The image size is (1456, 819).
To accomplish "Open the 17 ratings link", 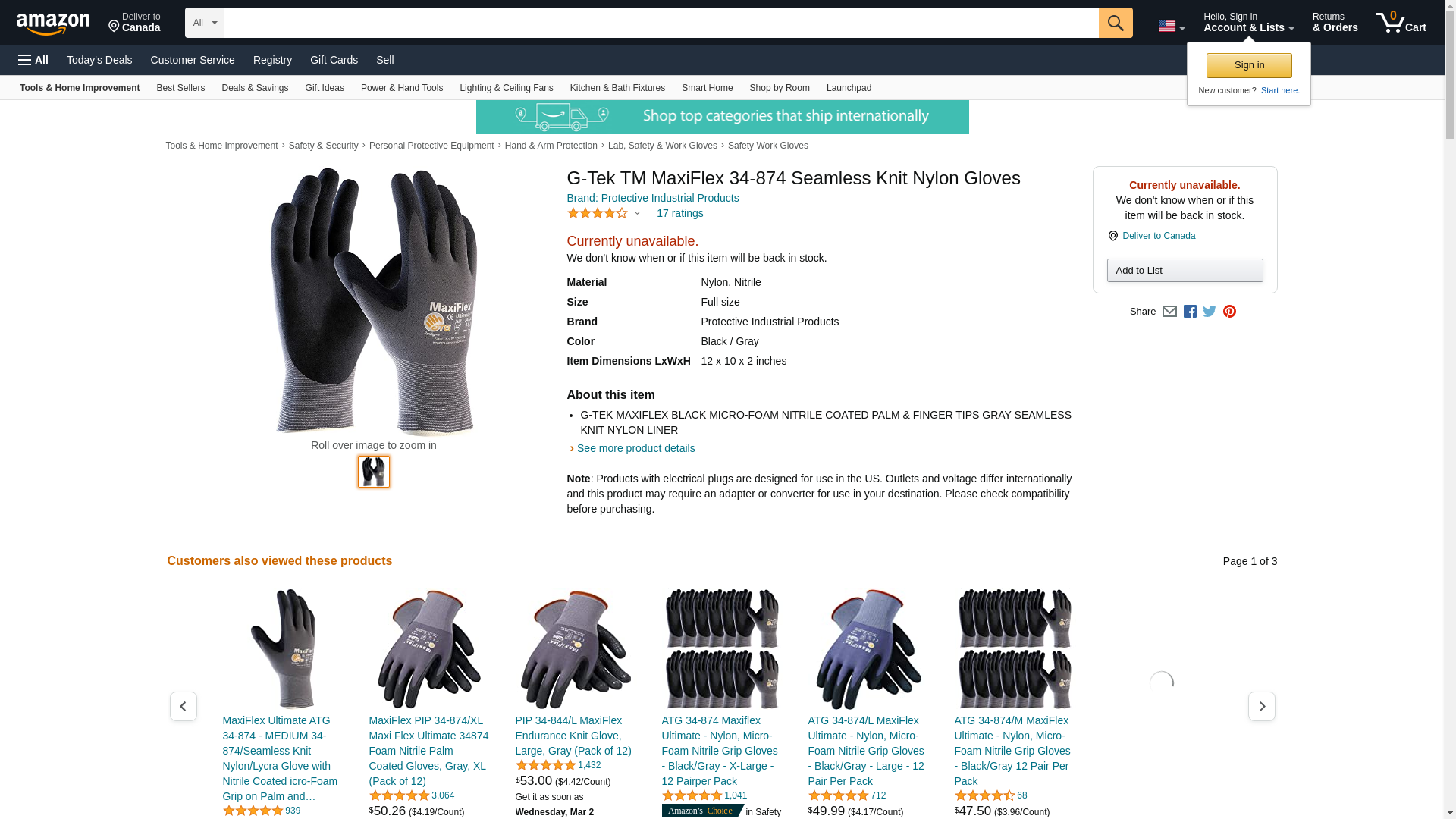I will click(x=679, y=213).
